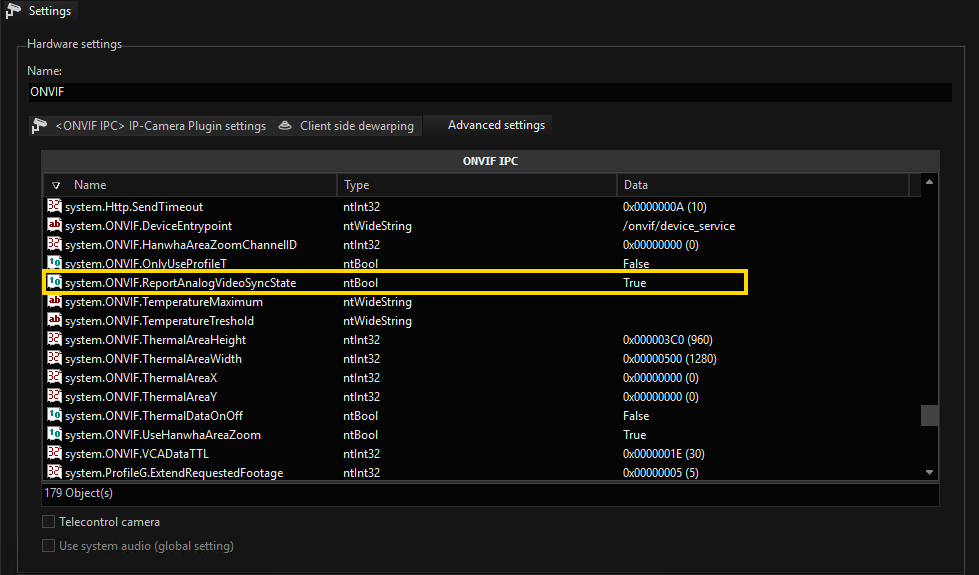979x575 pixels.
Task: Click the TemperatureMaximum string icon
Action: pyautogui.click(x=55, y=302)
